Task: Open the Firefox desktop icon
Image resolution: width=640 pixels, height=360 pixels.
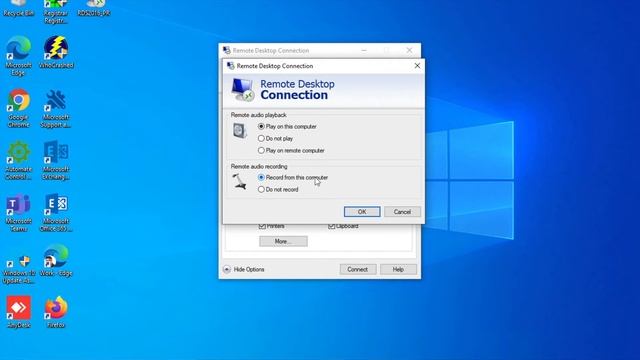Action: pos(56,312)
